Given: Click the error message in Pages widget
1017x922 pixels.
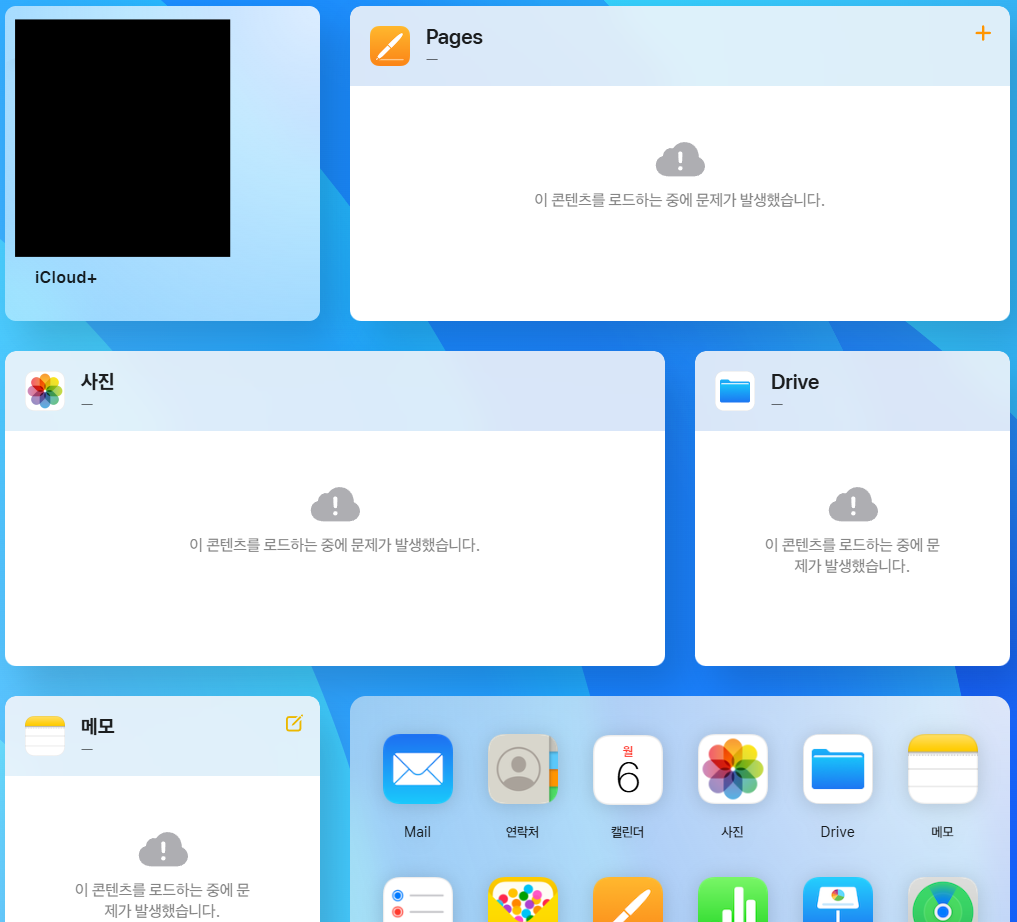Looking at the screenshot, I should click(x=679, y=200).
